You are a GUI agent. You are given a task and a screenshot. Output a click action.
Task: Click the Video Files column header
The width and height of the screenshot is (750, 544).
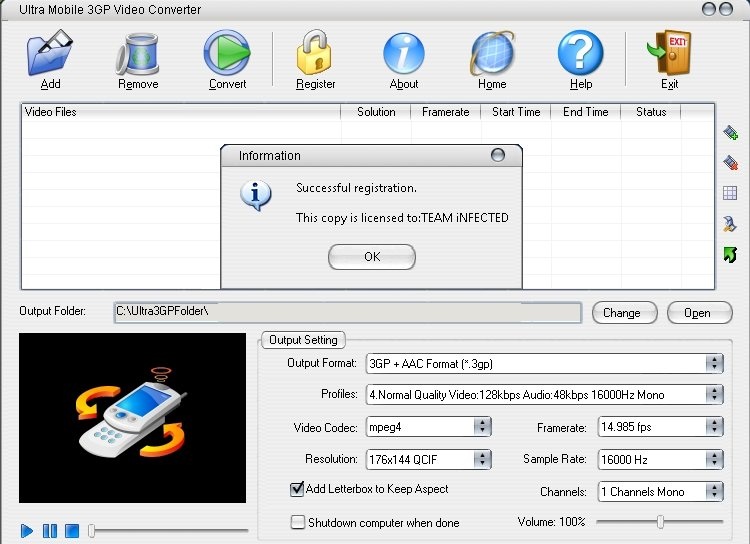pos(181,112)
